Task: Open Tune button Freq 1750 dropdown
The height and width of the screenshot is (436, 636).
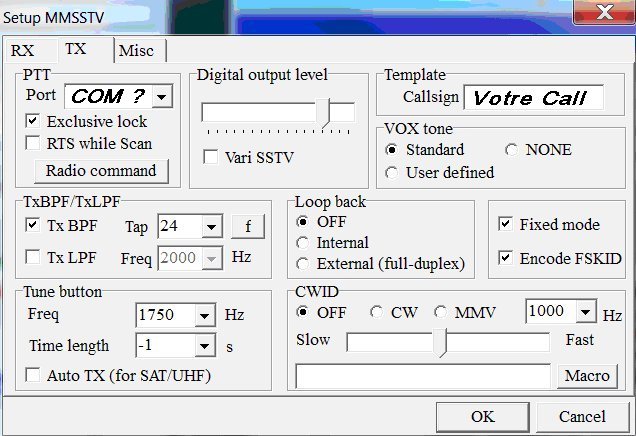Action: point(205,315)
